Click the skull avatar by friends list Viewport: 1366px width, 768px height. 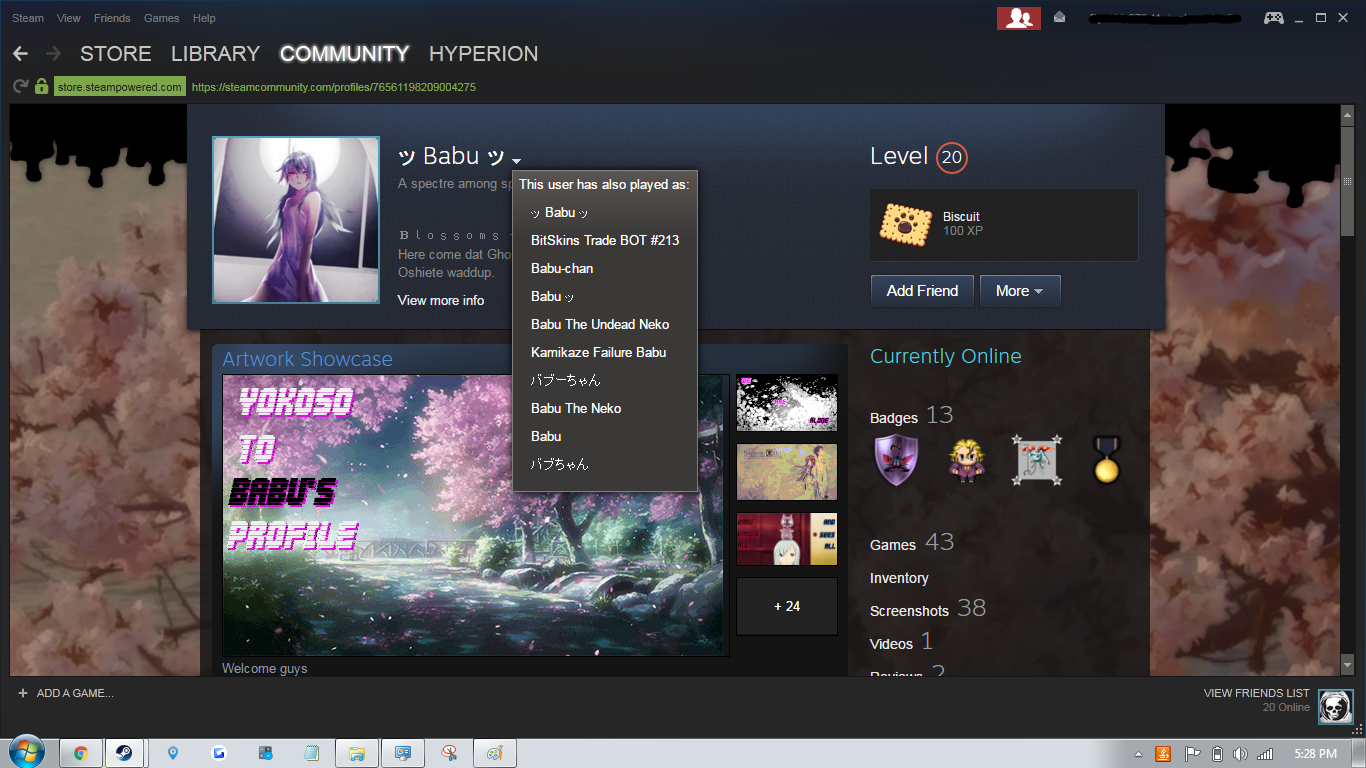1335,707
